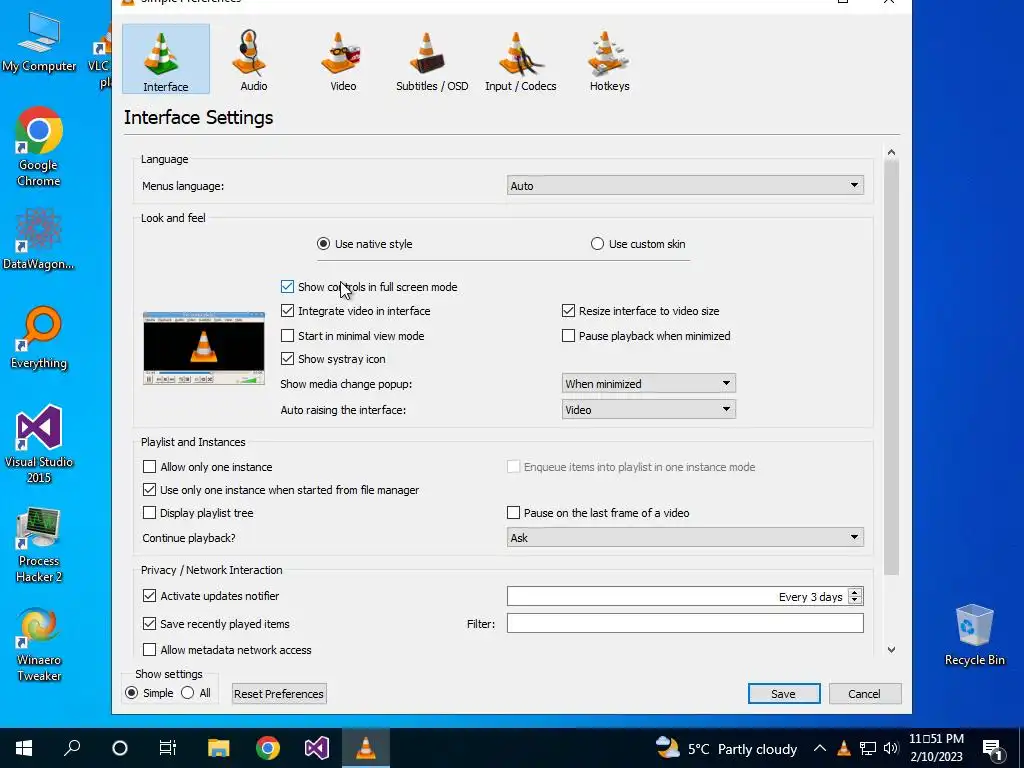Cancel the preferences dialog
Viewport: 1024px width, 768px height.
[x=864, y=694]
